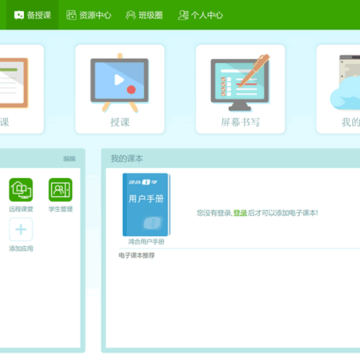Screen dimensions: 360x360
Task: Open the cloud card on the right
Action: (338, 89)
